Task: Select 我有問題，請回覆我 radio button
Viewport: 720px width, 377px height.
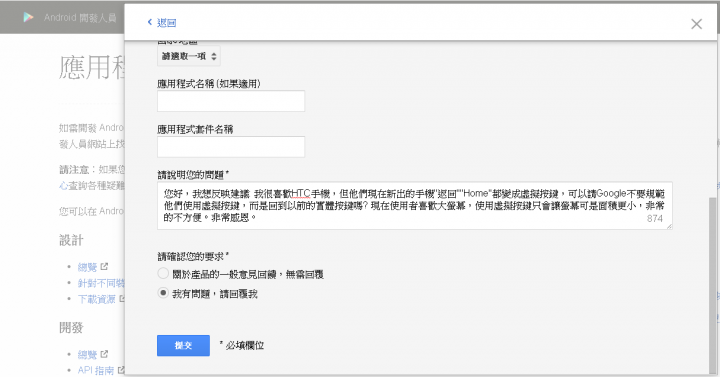Action: click(163, 293)
